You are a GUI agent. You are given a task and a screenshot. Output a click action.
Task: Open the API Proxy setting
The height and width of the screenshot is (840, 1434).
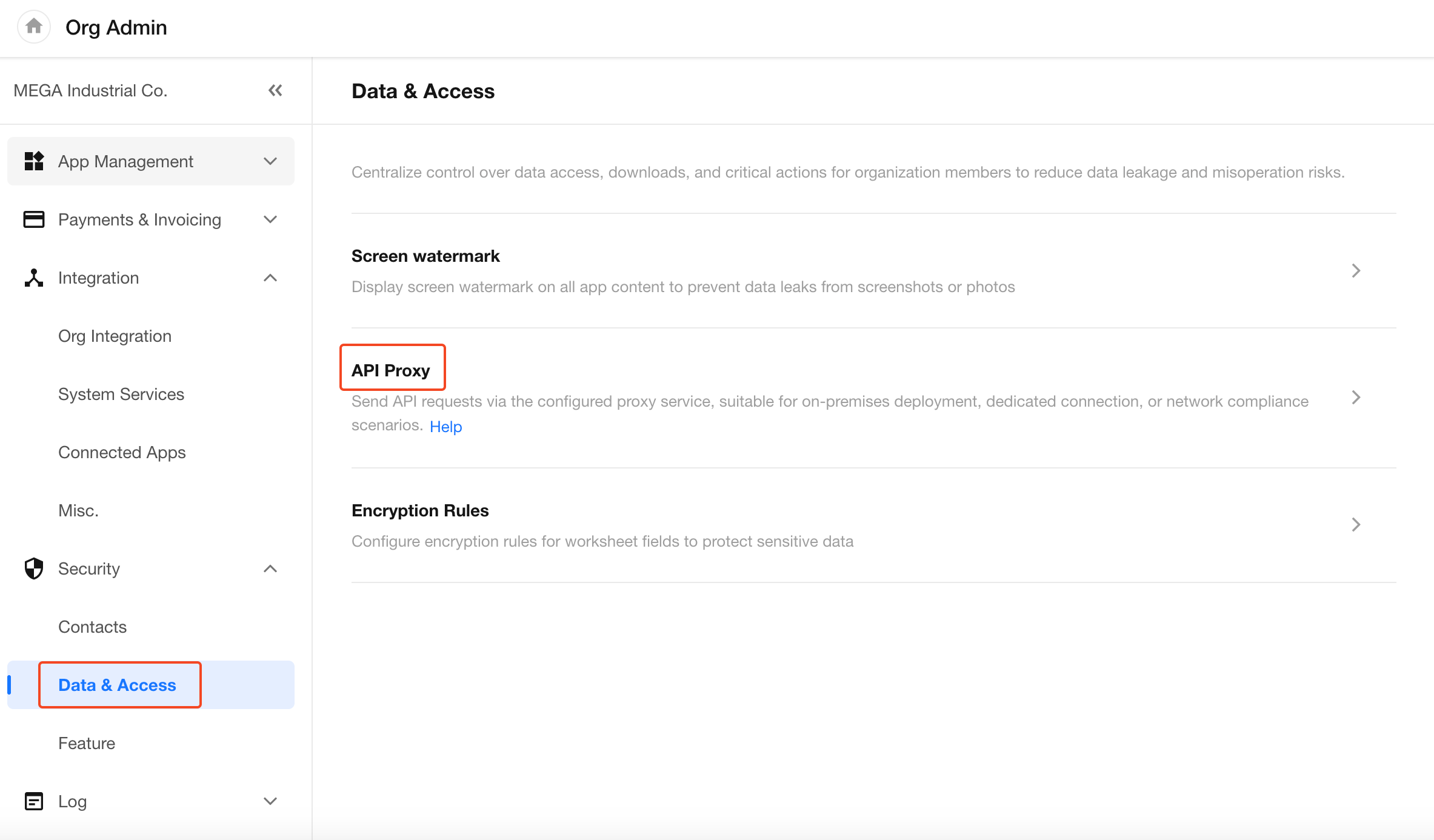click(391, 370)
